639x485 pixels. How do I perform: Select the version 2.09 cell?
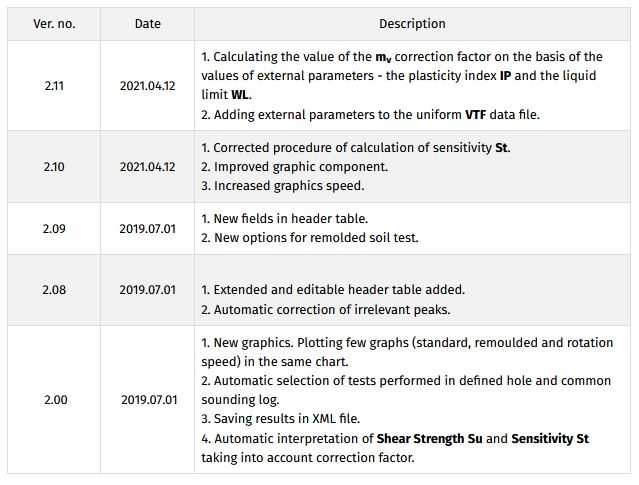tap(54, 229)
